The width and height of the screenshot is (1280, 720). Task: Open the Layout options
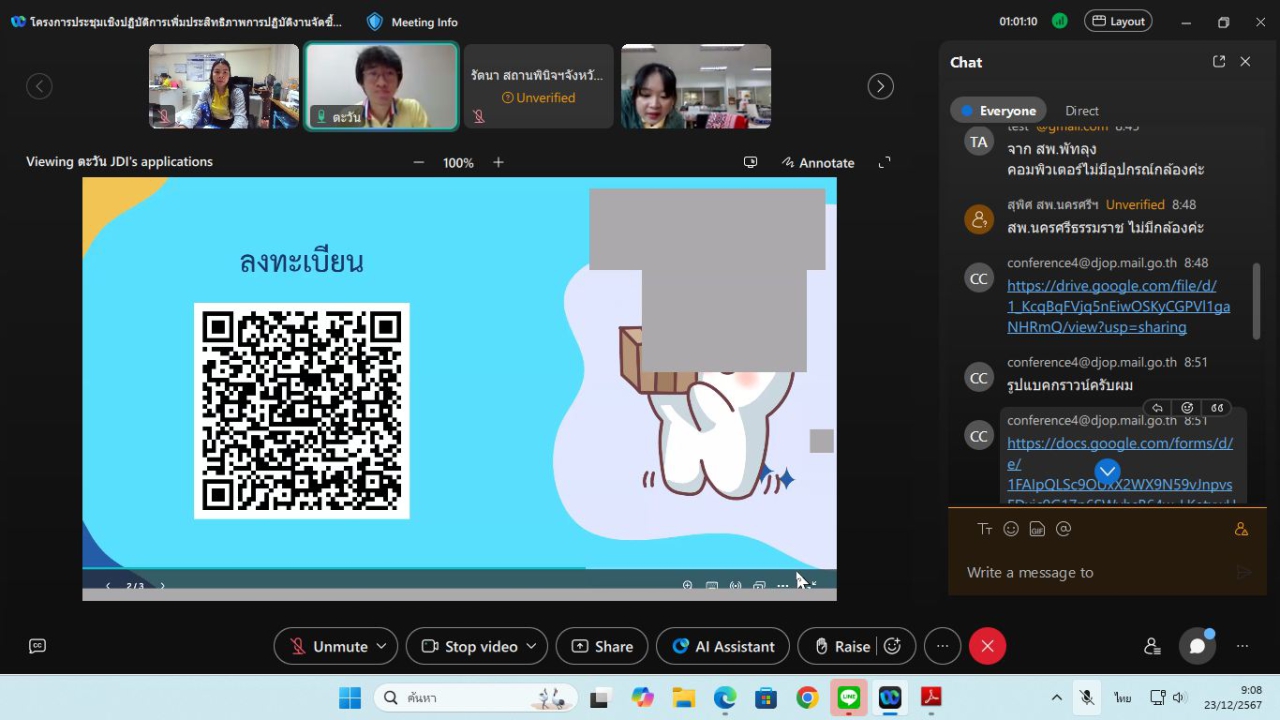[x=1118, y=21]
